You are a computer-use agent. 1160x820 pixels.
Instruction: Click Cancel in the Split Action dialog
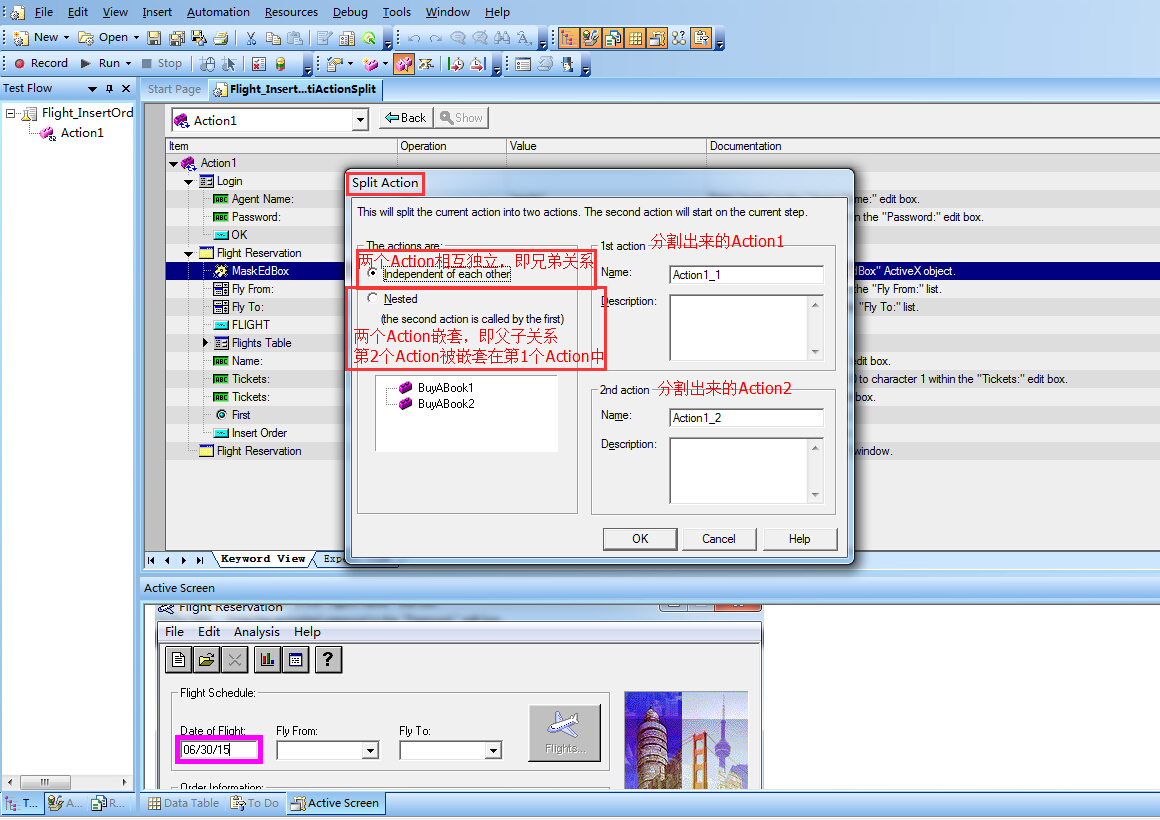(x=718, y=539)
